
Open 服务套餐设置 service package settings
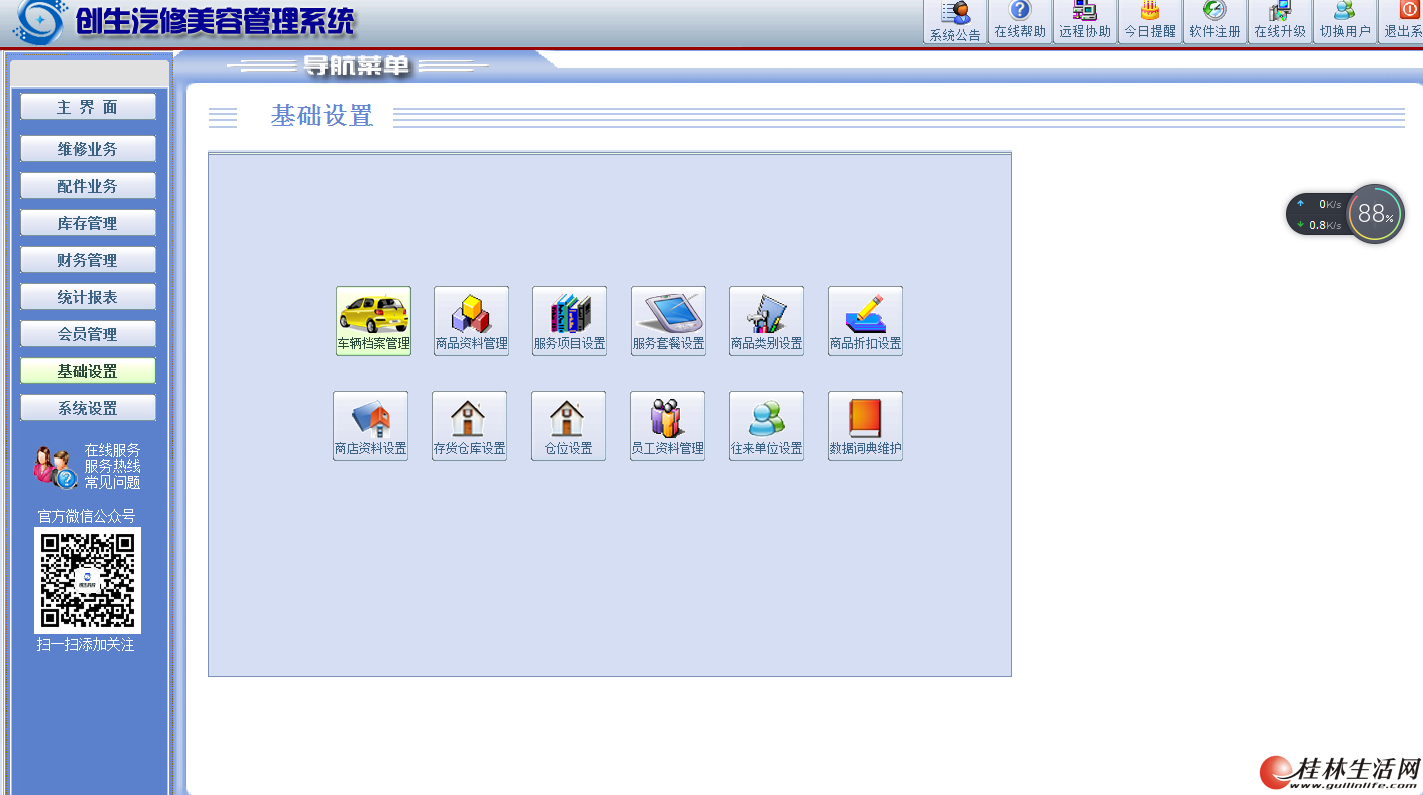pyautogui.click(x=668, y=320)
